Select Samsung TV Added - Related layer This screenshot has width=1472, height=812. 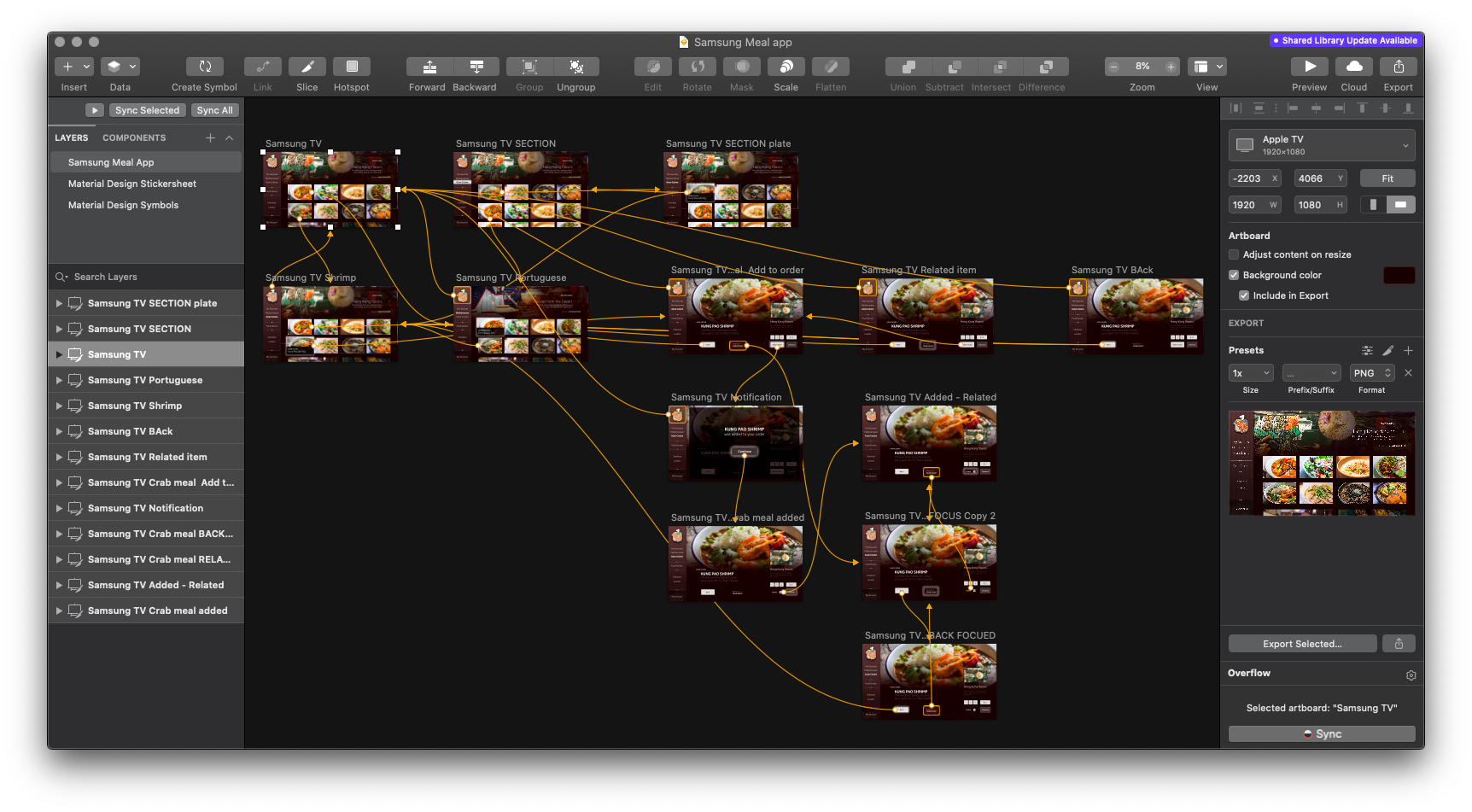[x=146, y=585]
